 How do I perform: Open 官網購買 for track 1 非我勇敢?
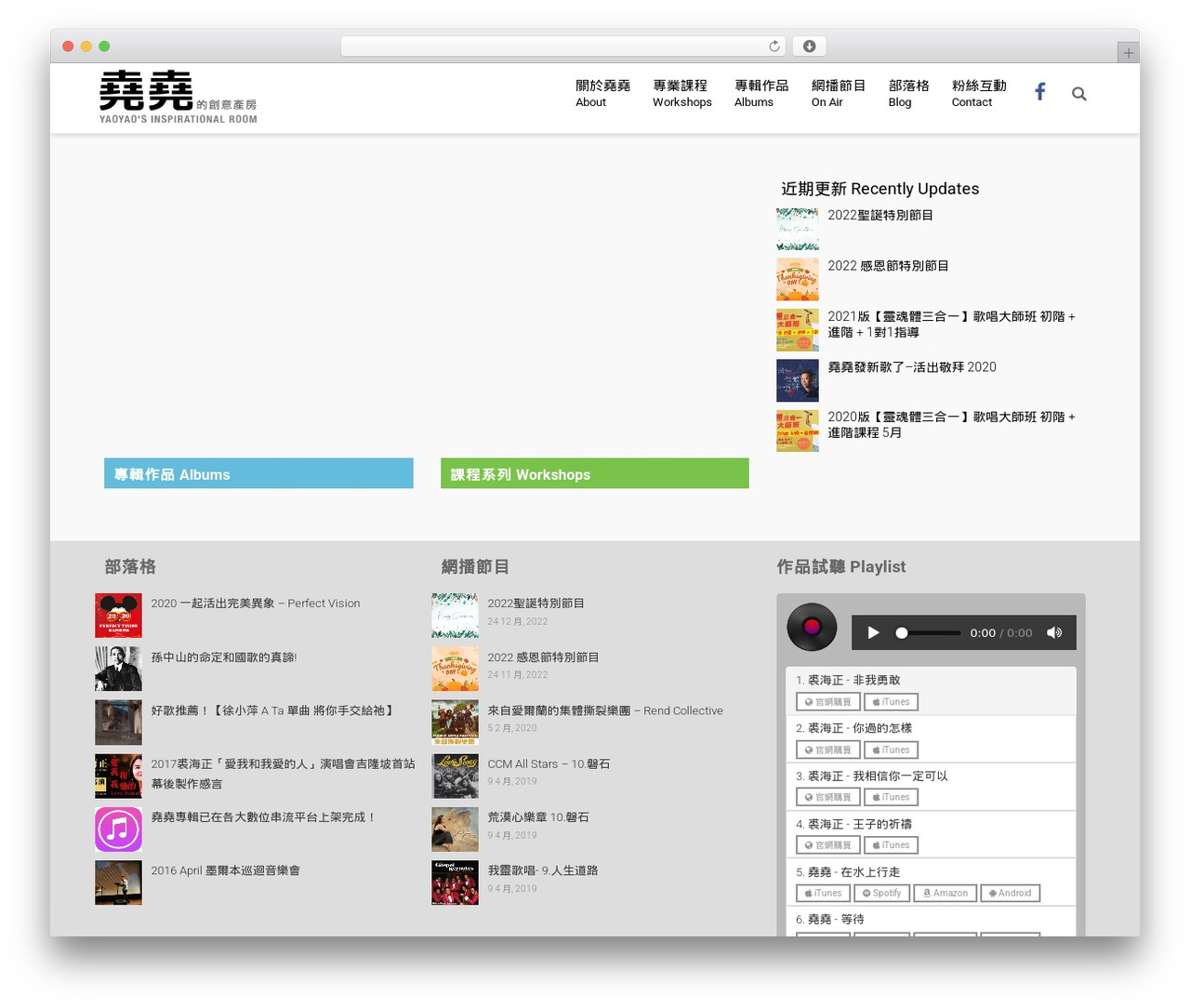(827, 702)
